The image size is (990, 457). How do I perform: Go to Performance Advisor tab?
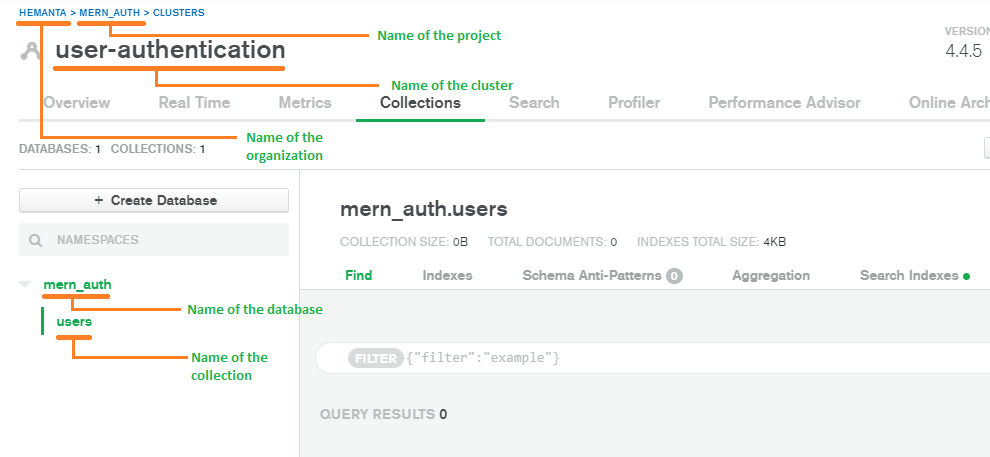coord(784,102)
